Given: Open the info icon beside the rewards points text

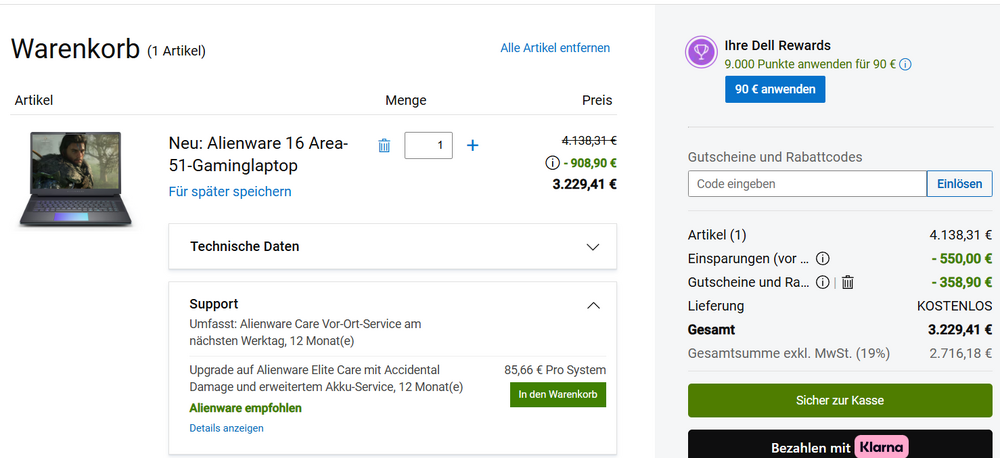Looking at the screenshot, I should click(x=905, y=65).
